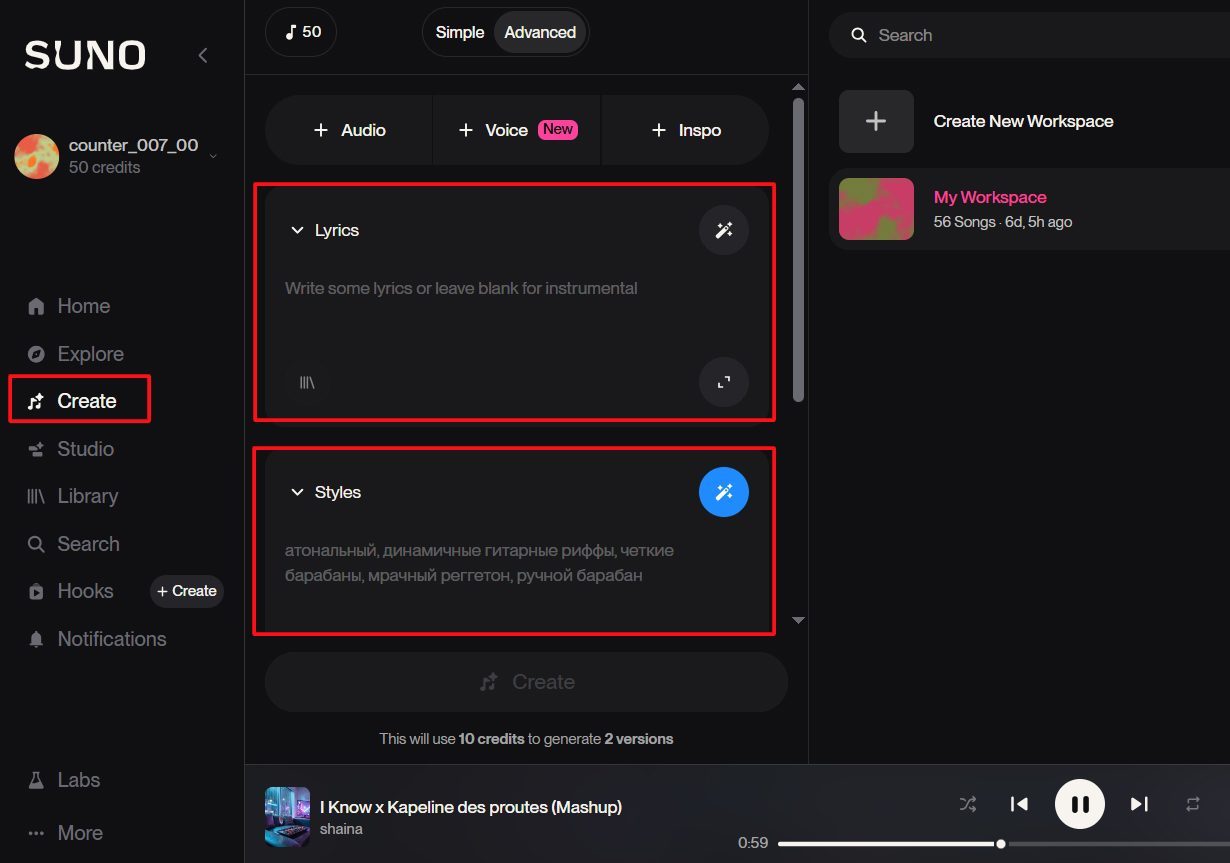Click the magic wand icon in Lyrics
This screenshot has height=863, width=1230.
[x=723, y=230]
